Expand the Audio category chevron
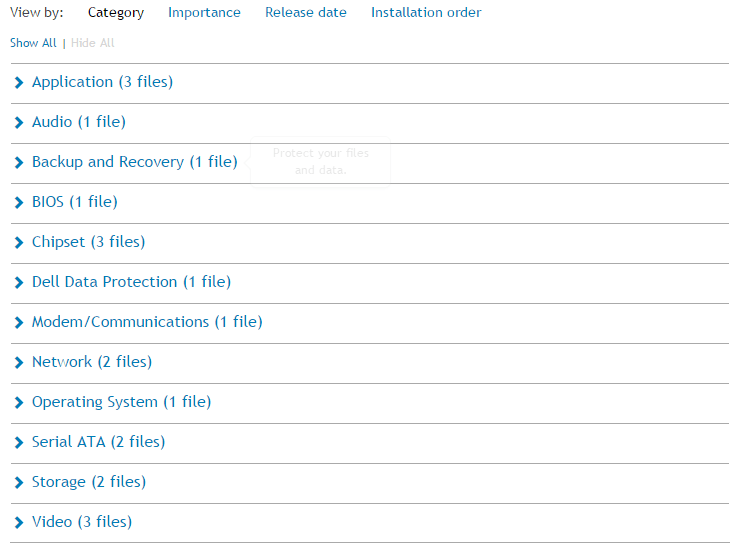Image resolution: width=736 pixels, height=548 pixels. pyautogui.click(x=19, y=123)
